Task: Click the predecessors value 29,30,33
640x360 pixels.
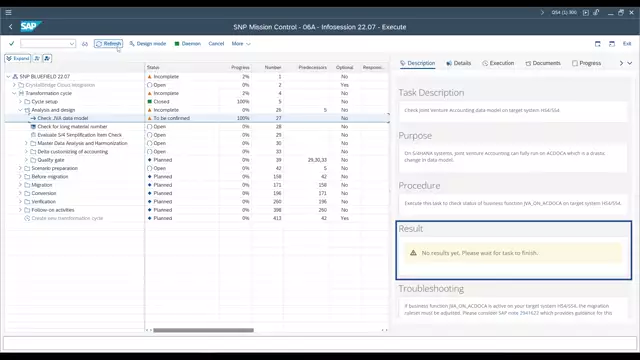Action: coord(317,160)
